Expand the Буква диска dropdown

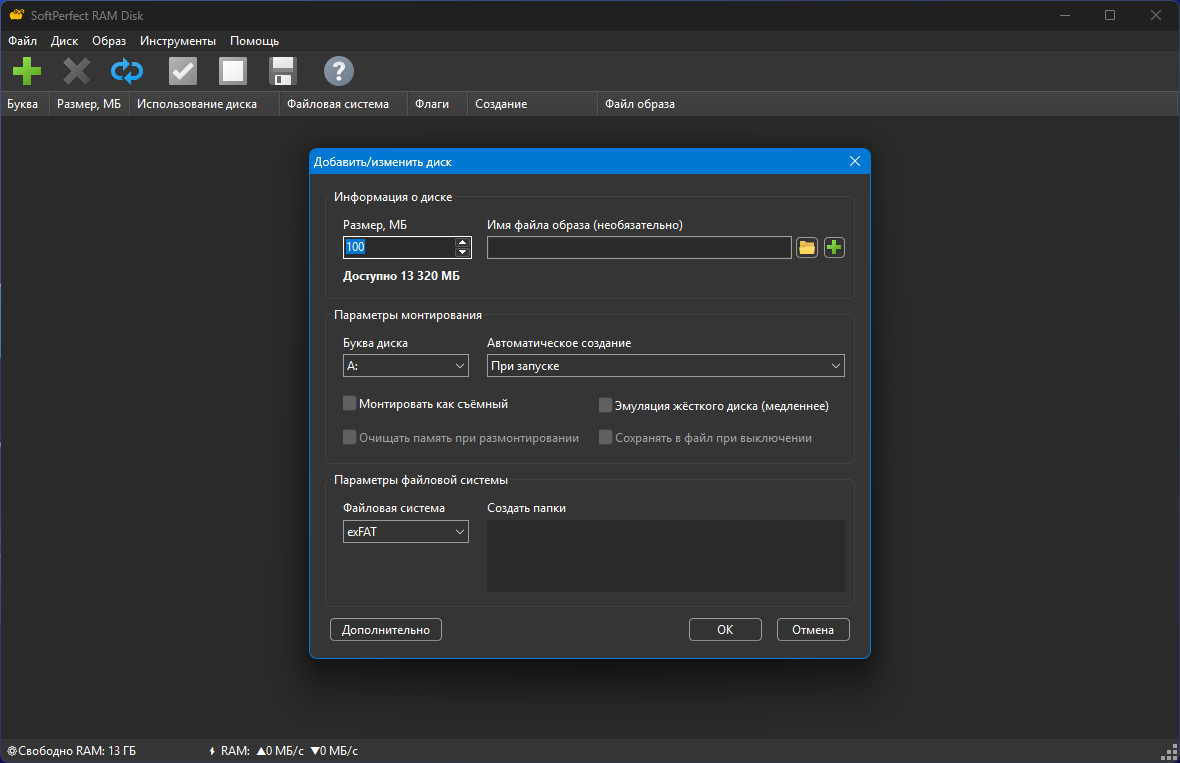tap(405, 366)
